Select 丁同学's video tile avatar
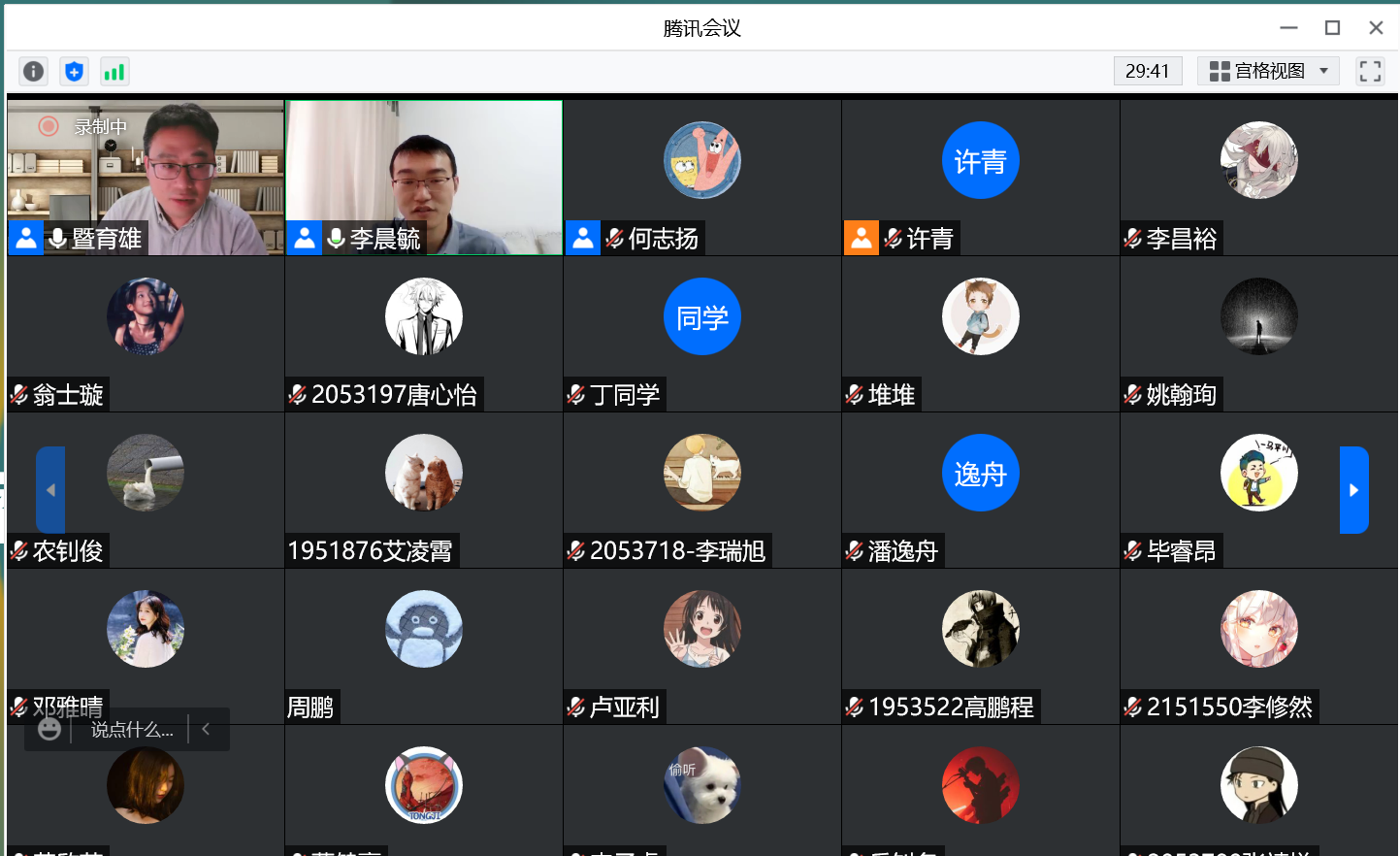 coord(701,316)
